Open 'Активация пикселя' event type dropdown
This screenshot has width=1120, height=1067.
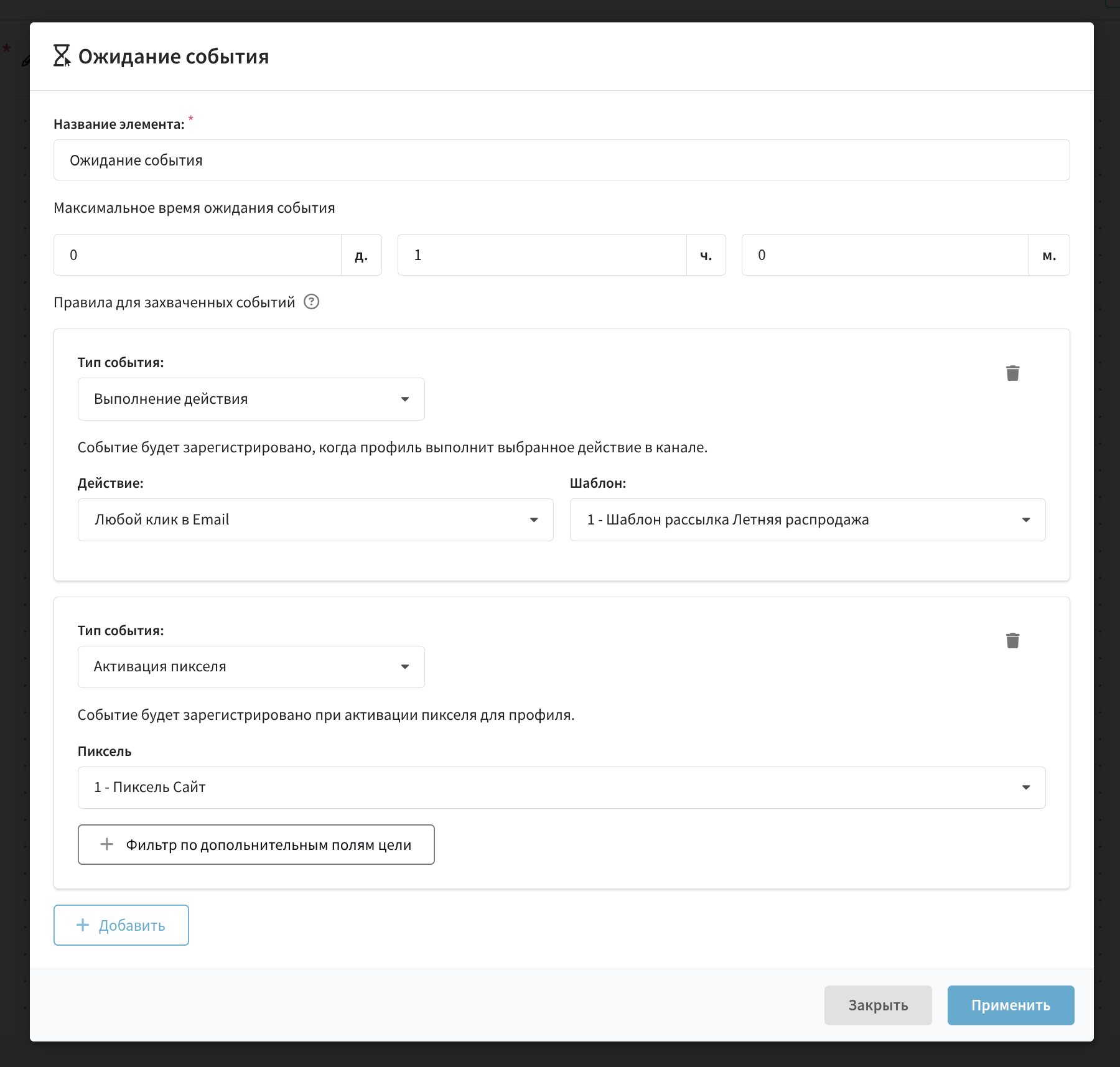pyautogui.click(x=251, y=666)
